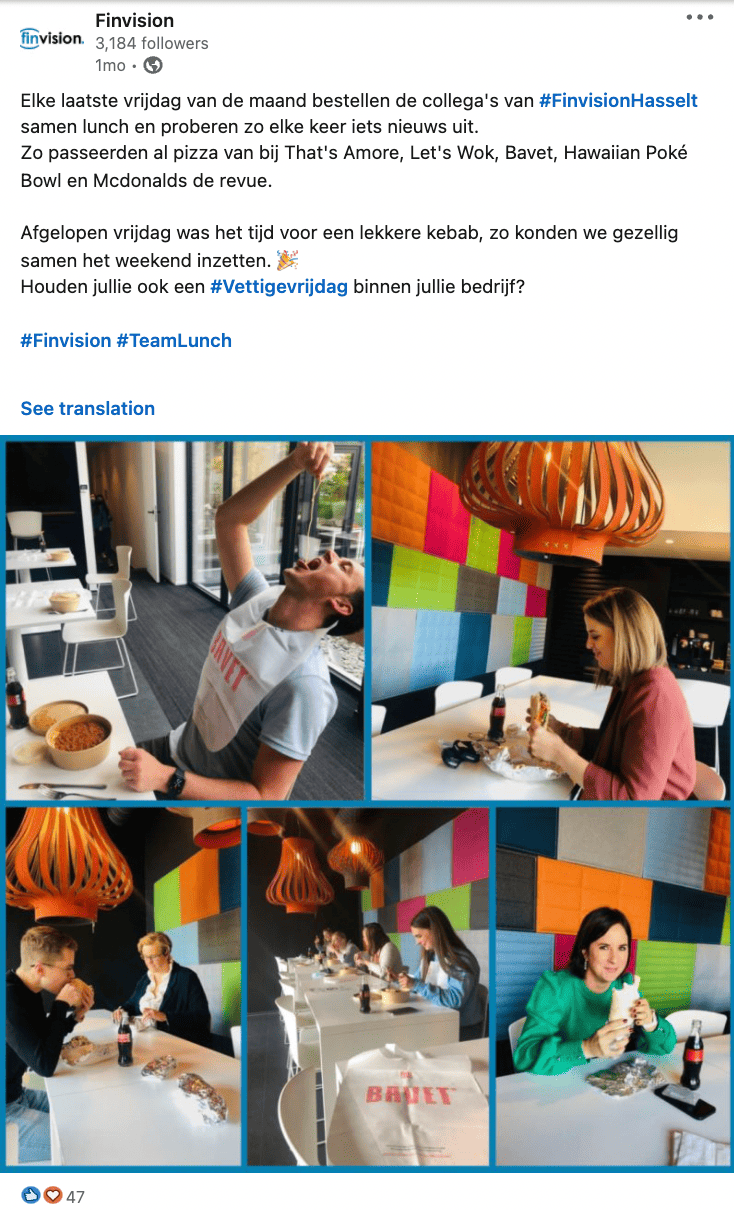
Task: Open the 47 reactions count
Action: [x=76, y=1196]
